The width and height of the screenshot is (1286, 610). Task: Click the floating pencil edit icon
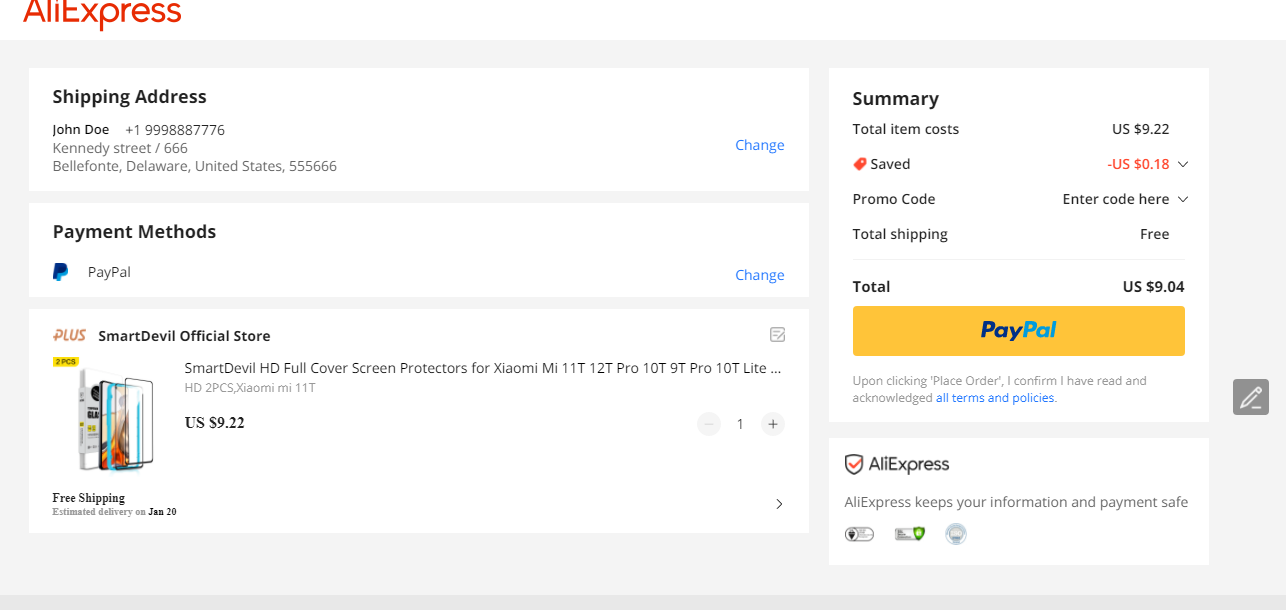(1251, 397)
